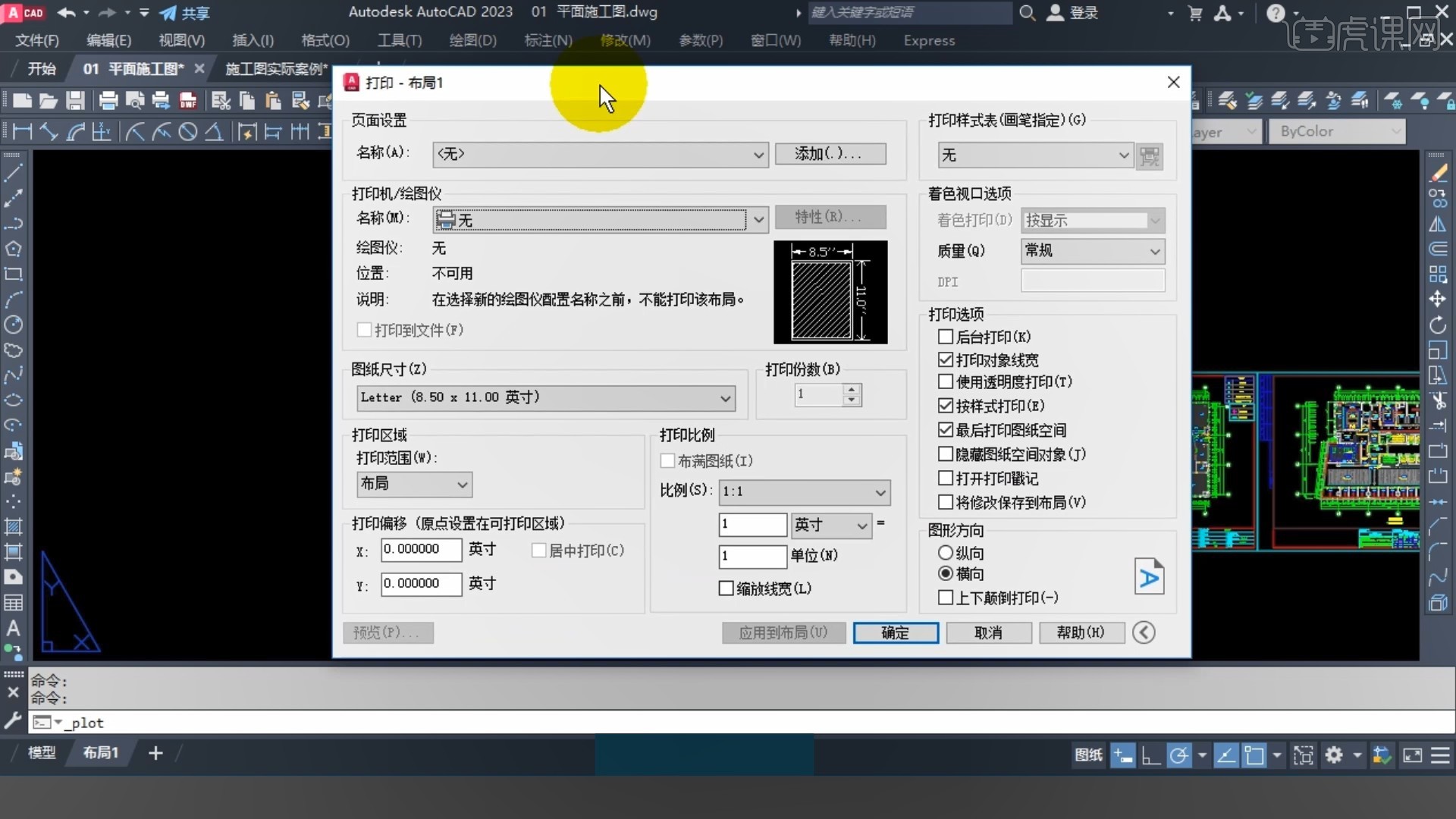Enable the Plot stamp on checkbox
This screenshot has height=819, width=1456.
(946, 479)
